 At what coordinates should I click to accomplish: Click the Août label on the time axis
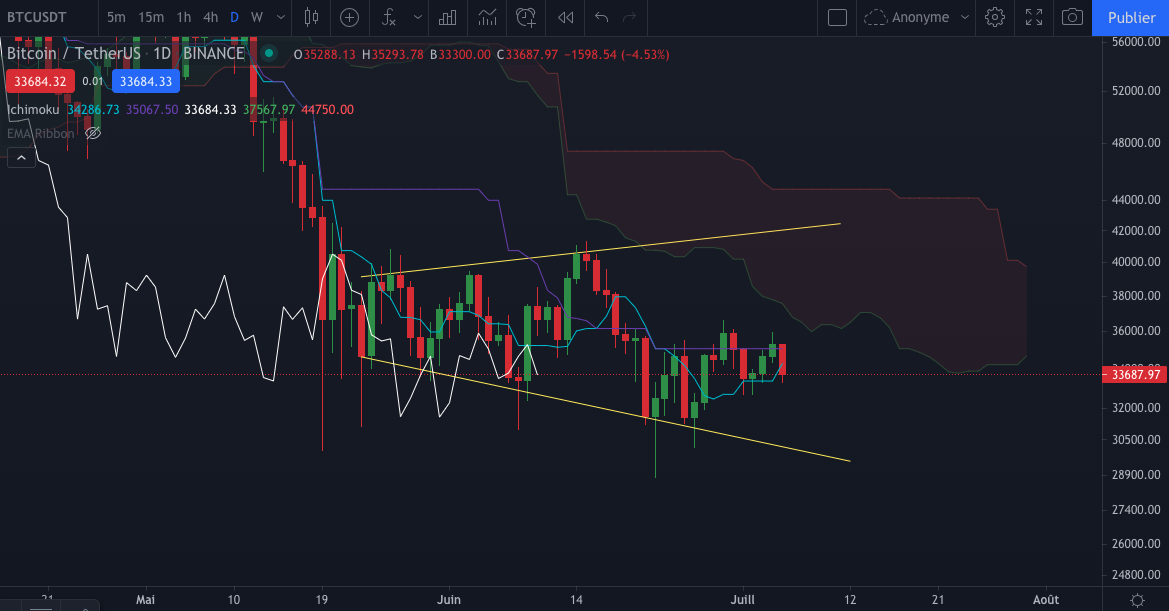click(x=1046, y=599)
